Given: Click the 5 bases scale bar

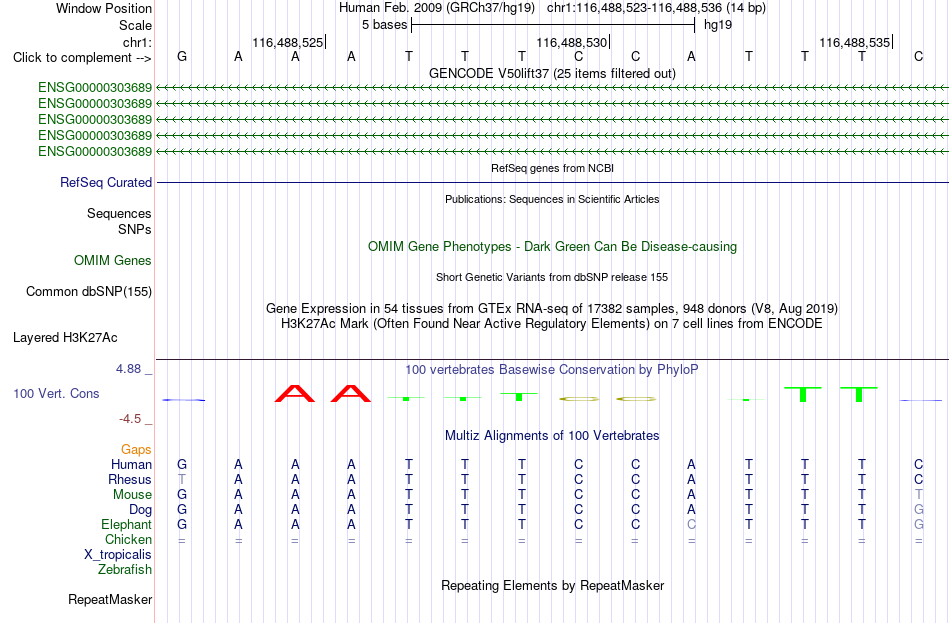Looking at the screenshot, I should 553,25.
